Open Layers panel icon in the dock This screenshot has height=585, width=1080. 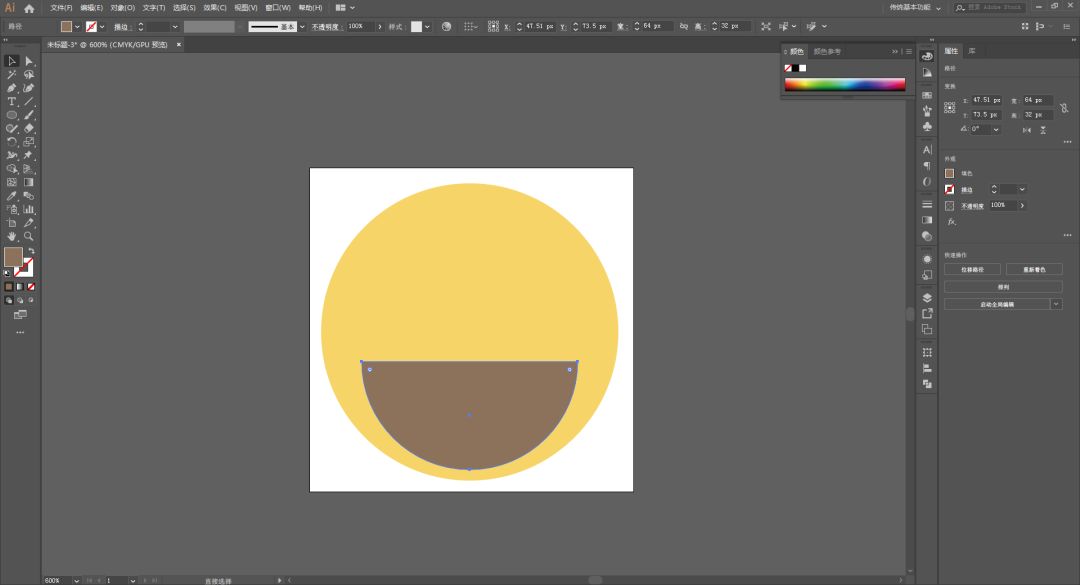[x=927, y=297]
